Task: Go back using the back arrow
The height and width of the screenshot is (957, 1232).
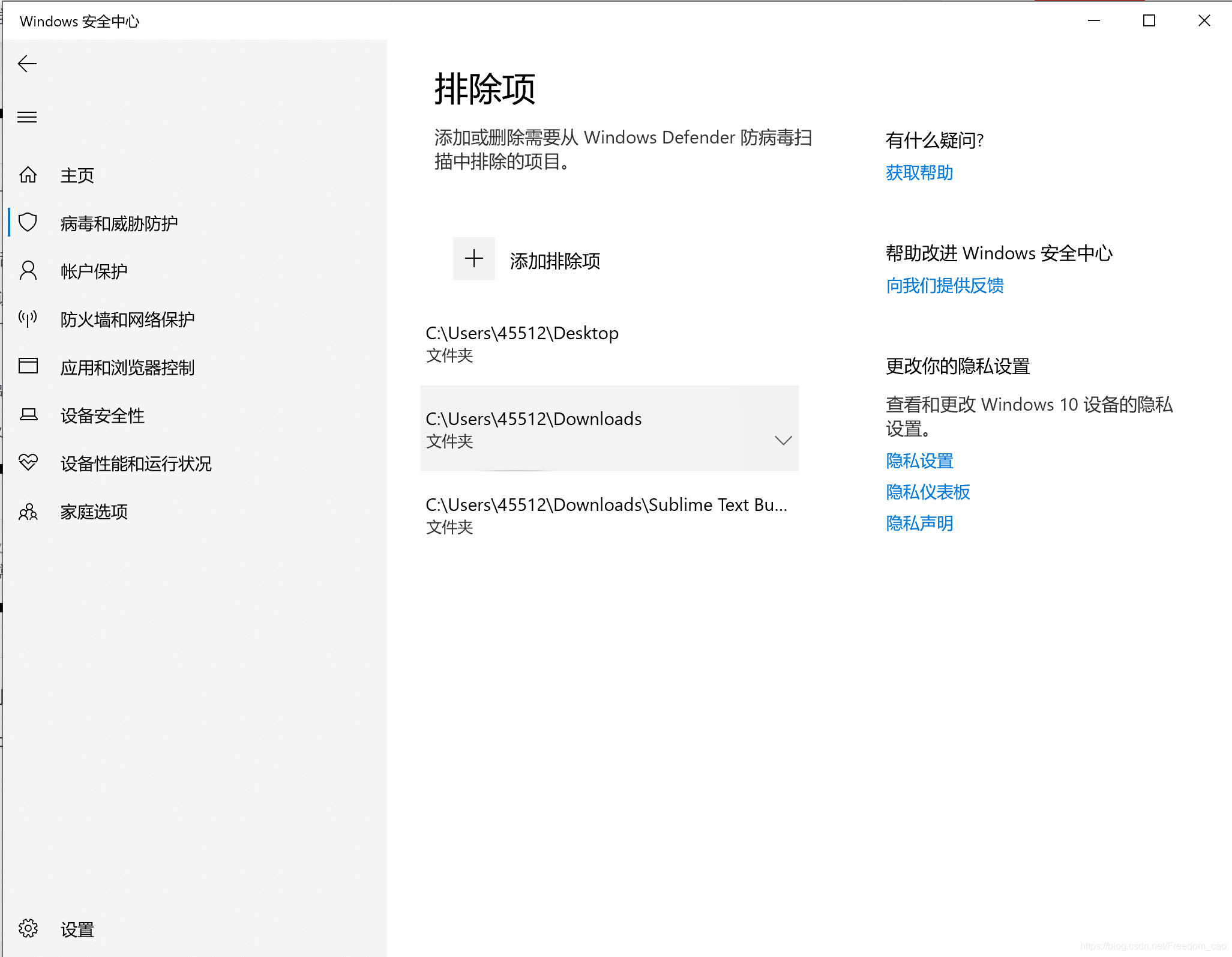Action: pos(27,64)
